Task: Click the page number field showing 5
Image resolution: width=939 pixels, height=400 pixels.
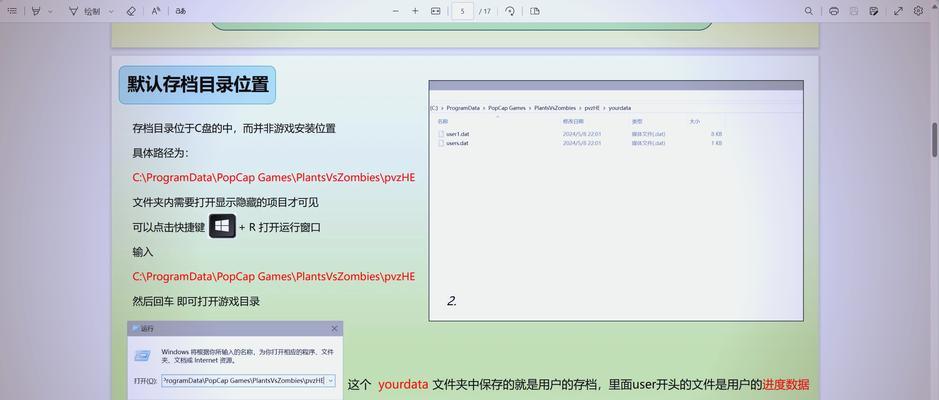Action: 462,11
